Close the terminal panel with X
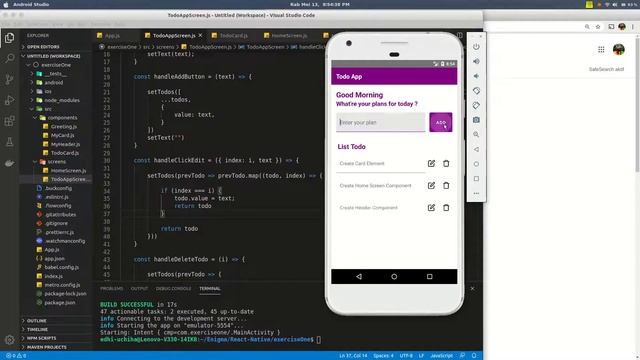This screenshot has height=360, width=640. pos(472,289)
